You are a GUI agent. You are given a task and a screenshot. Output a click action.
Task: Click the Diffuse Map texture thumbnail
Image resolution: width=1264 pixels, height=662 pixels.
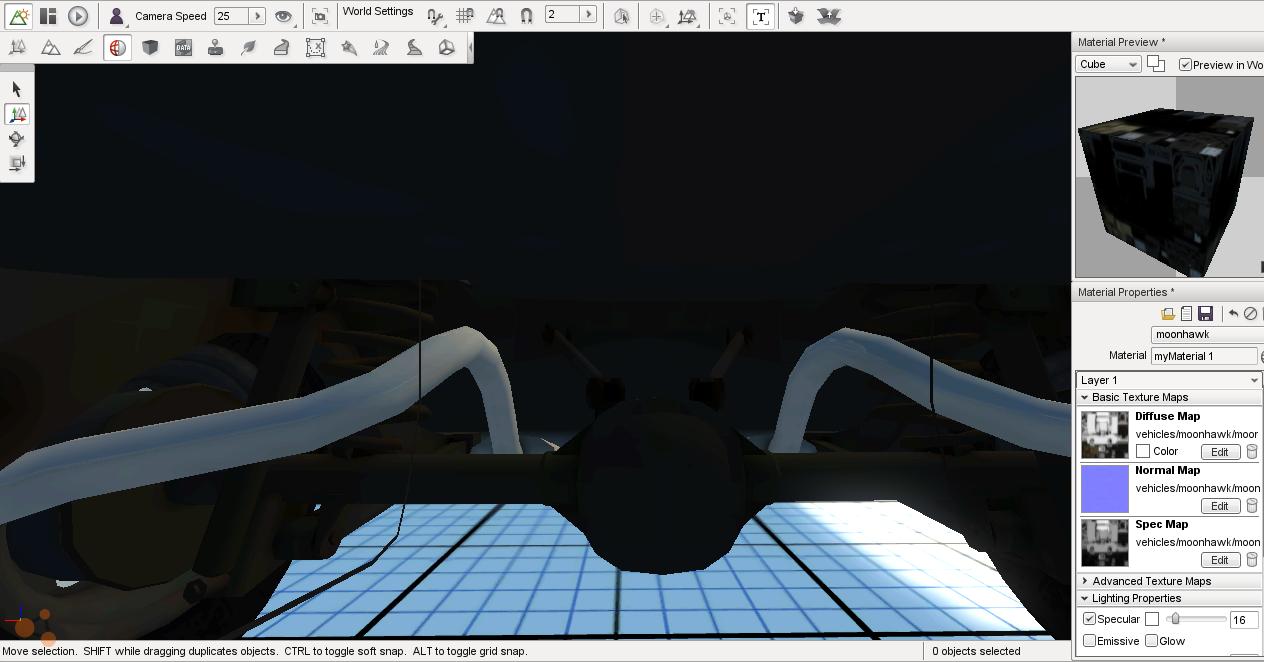[1105, 435]
